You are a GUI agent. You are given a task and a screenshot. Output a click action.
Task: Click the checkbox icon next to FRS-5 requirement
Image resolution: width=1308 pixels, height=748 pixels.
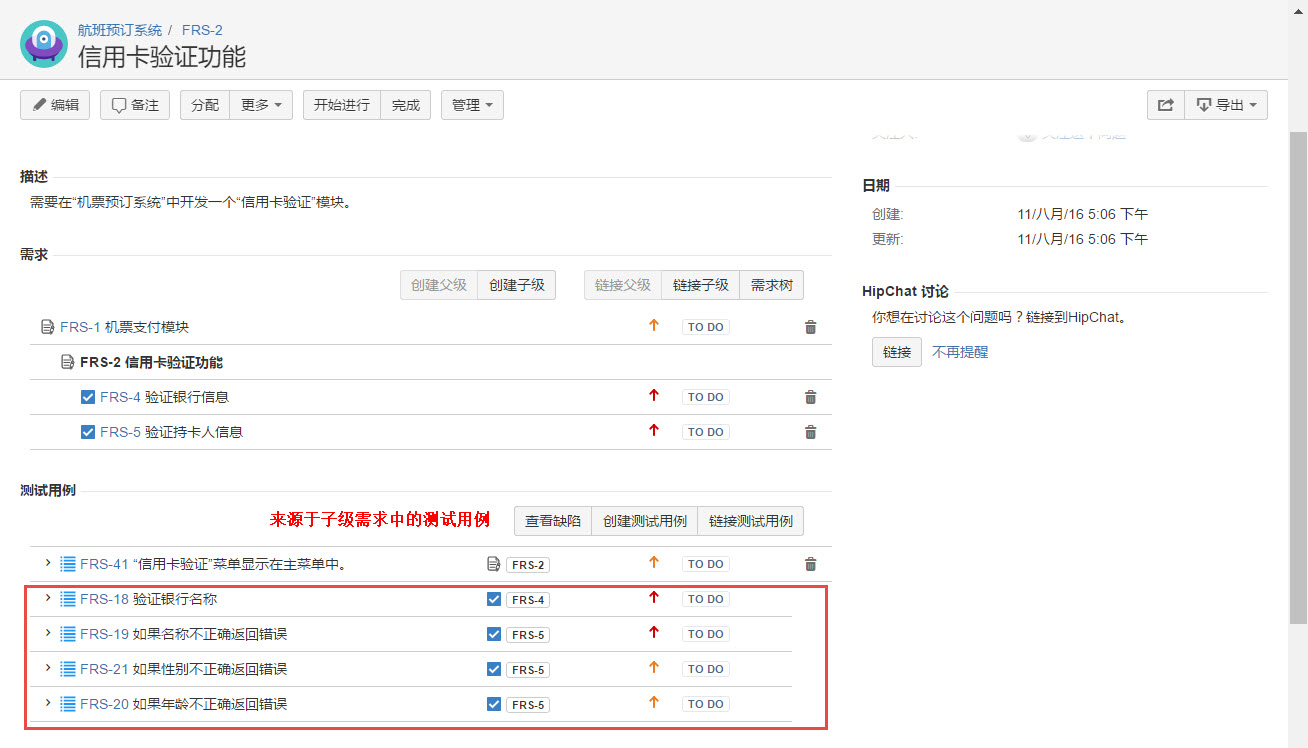(x=87, y=432)
